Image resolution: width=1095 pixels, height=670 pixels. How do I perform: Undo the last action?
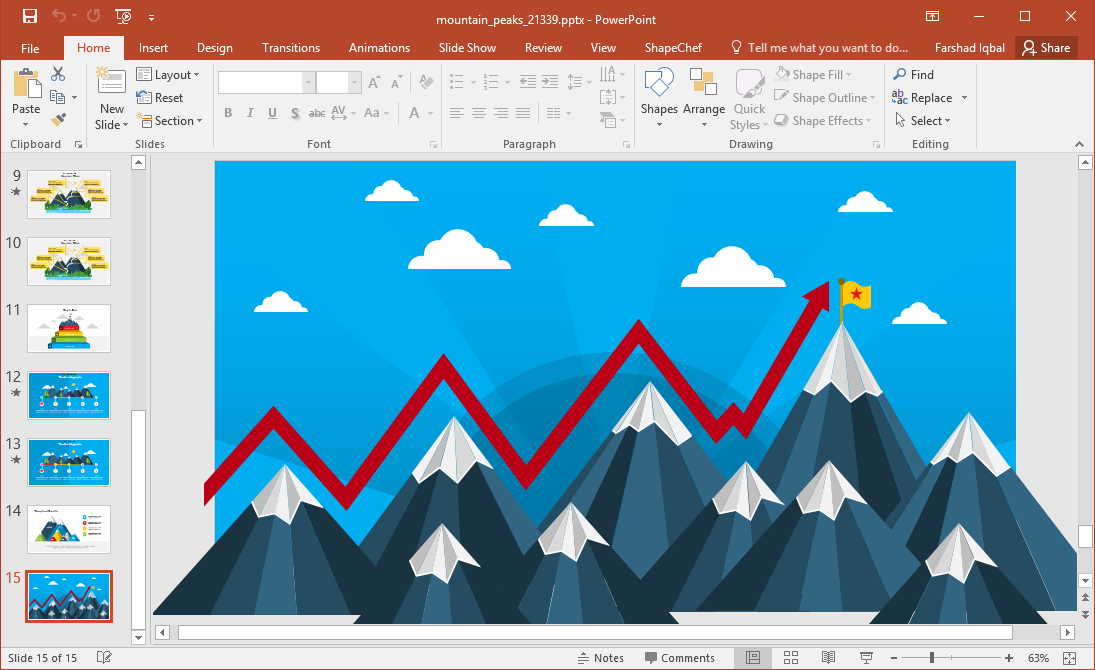pos(59,16)
